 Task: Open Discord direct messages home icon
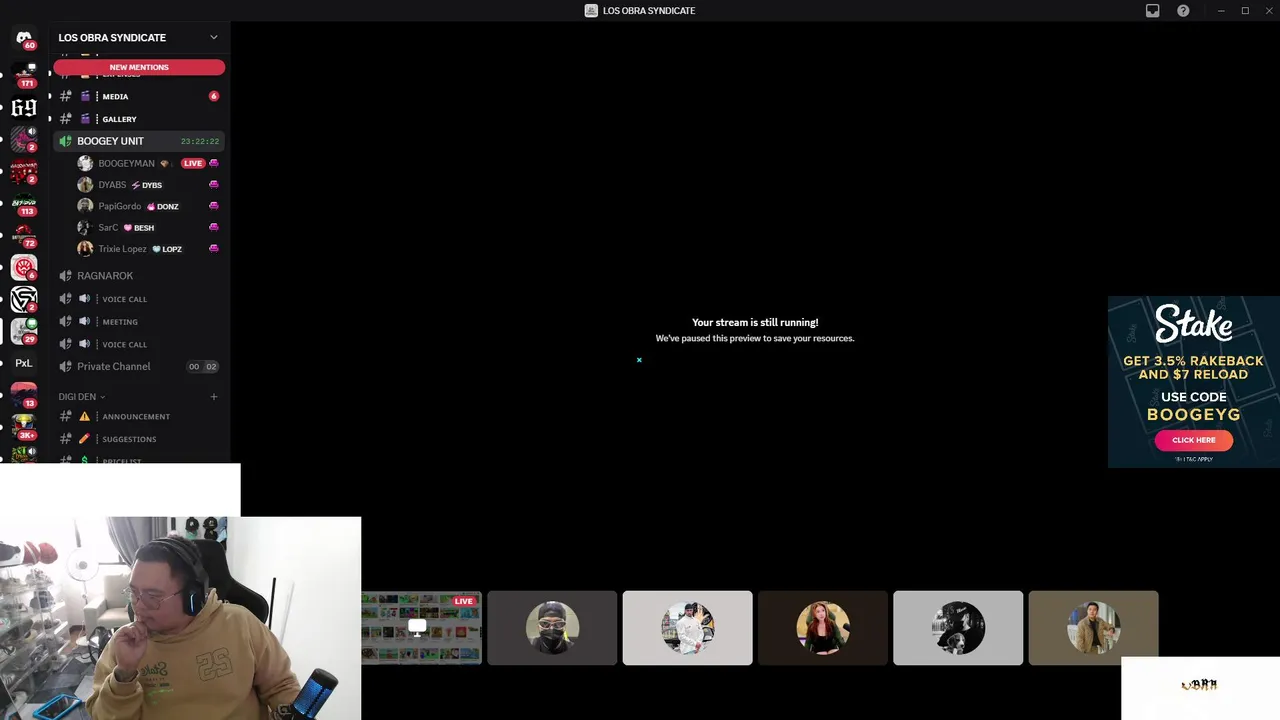tap(24, 38)
